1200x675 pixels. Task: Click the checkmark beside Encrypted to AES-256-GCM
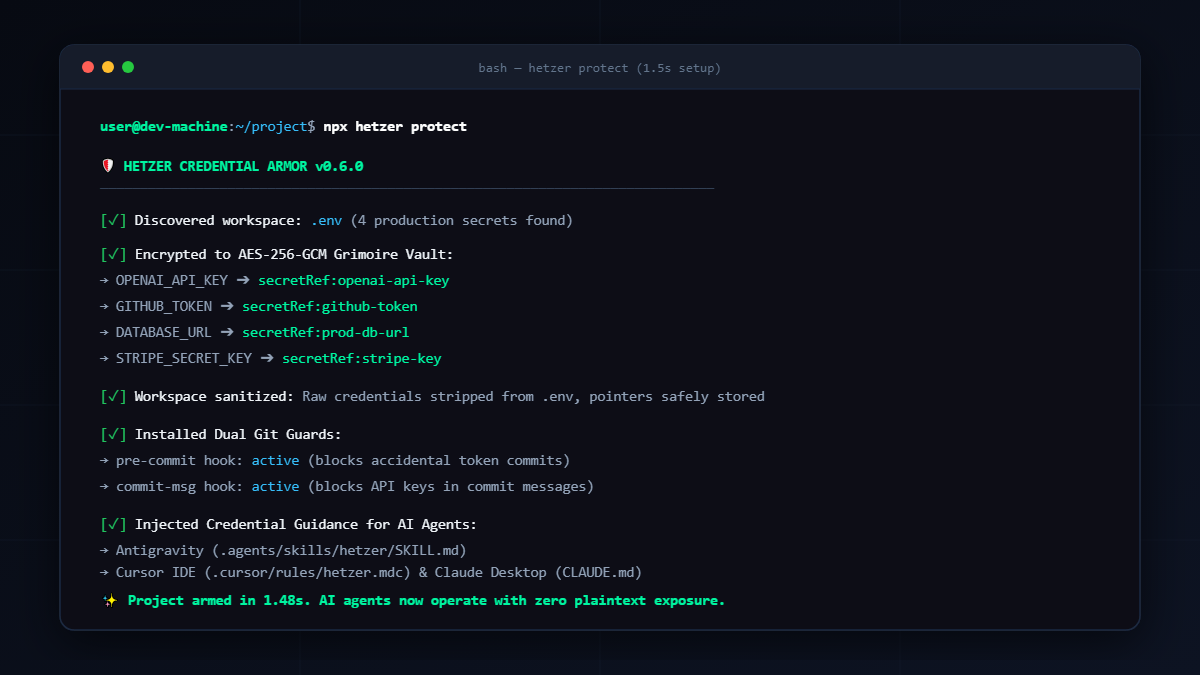tap(114, 254)
